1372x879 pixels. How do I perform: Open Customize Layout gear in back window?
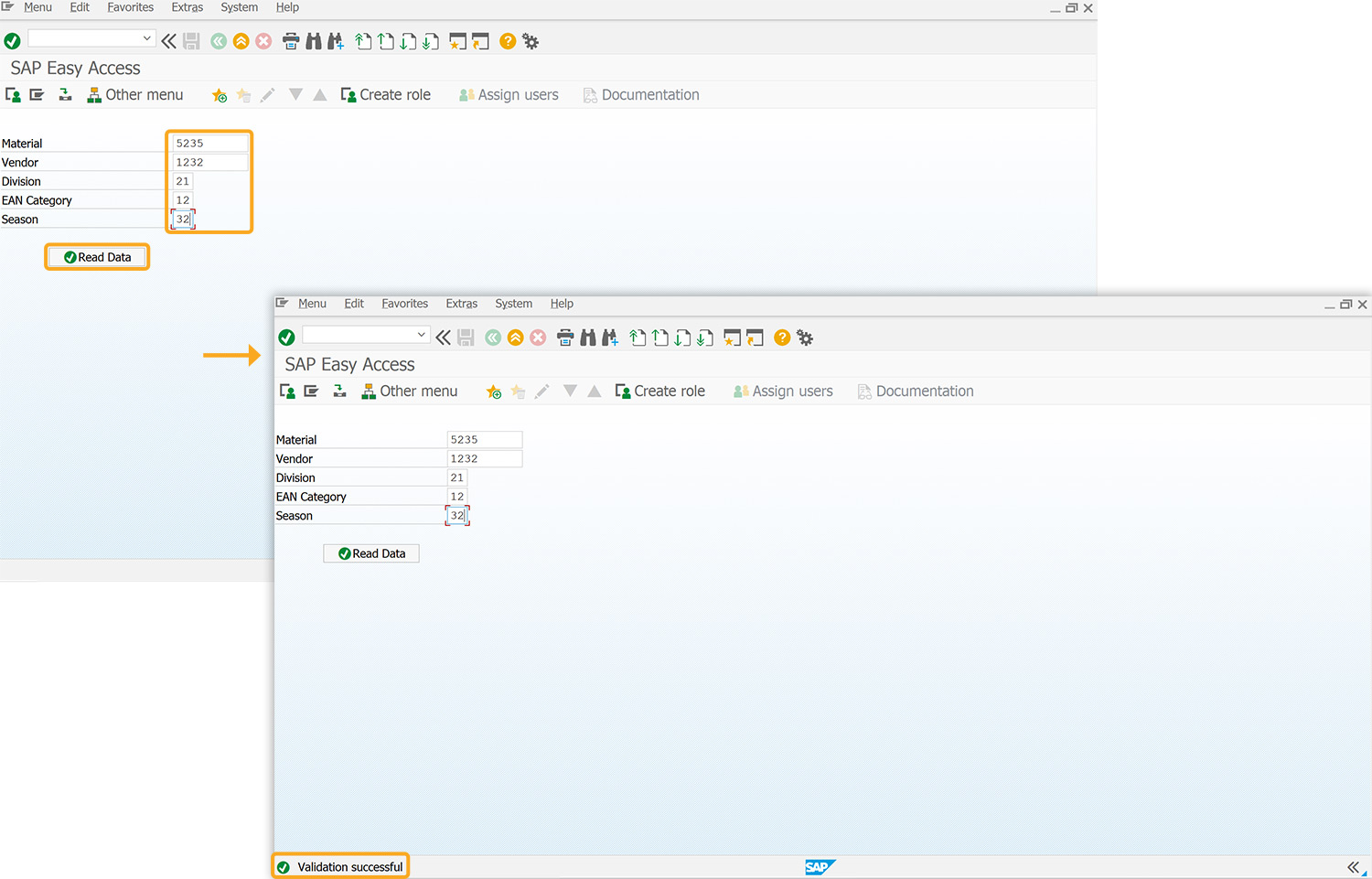coord(531,41)
